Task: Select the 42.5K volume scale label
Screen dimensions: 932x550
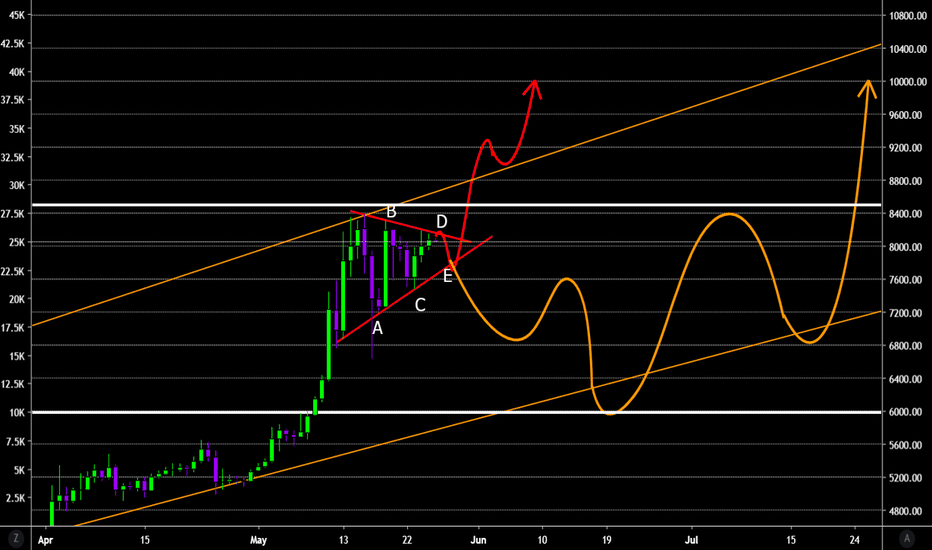Action: coord(13,44)
